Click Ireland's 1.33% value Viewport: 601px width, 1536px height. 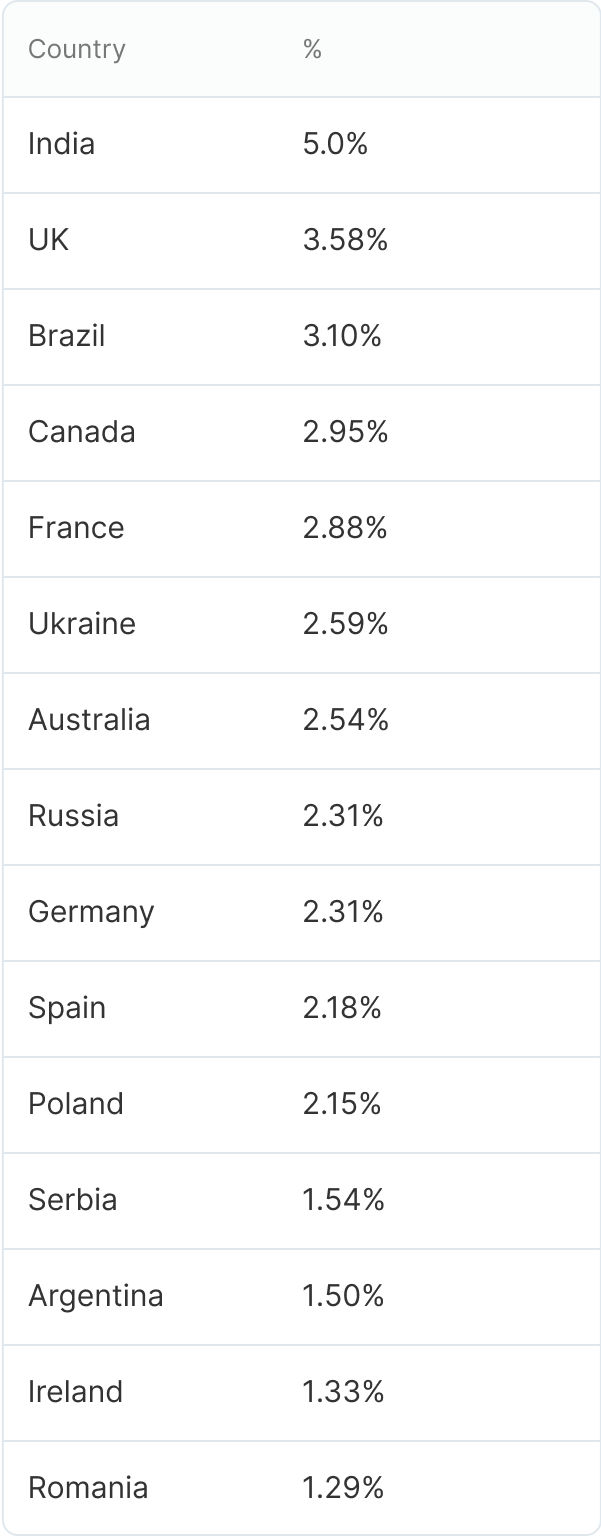(343, 1392)
